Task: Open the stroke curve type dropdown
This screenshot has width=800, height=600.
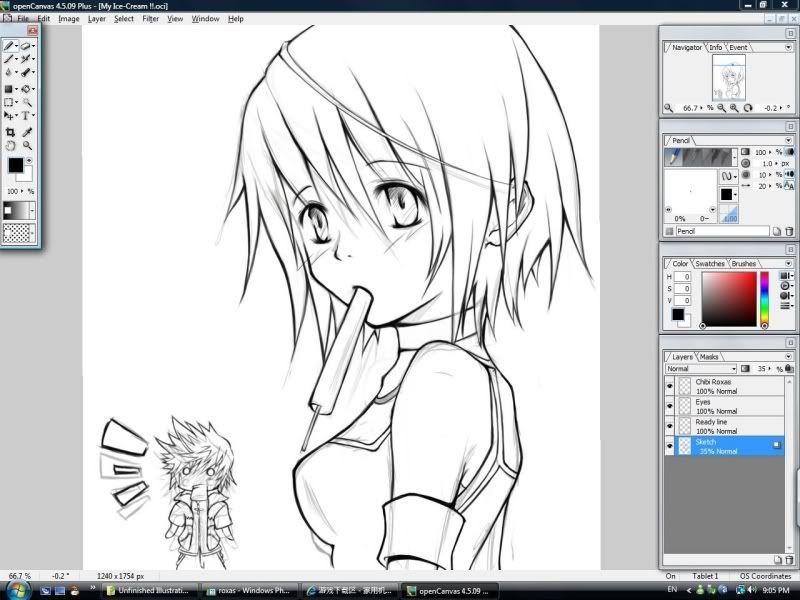Action: pos(727,177)
